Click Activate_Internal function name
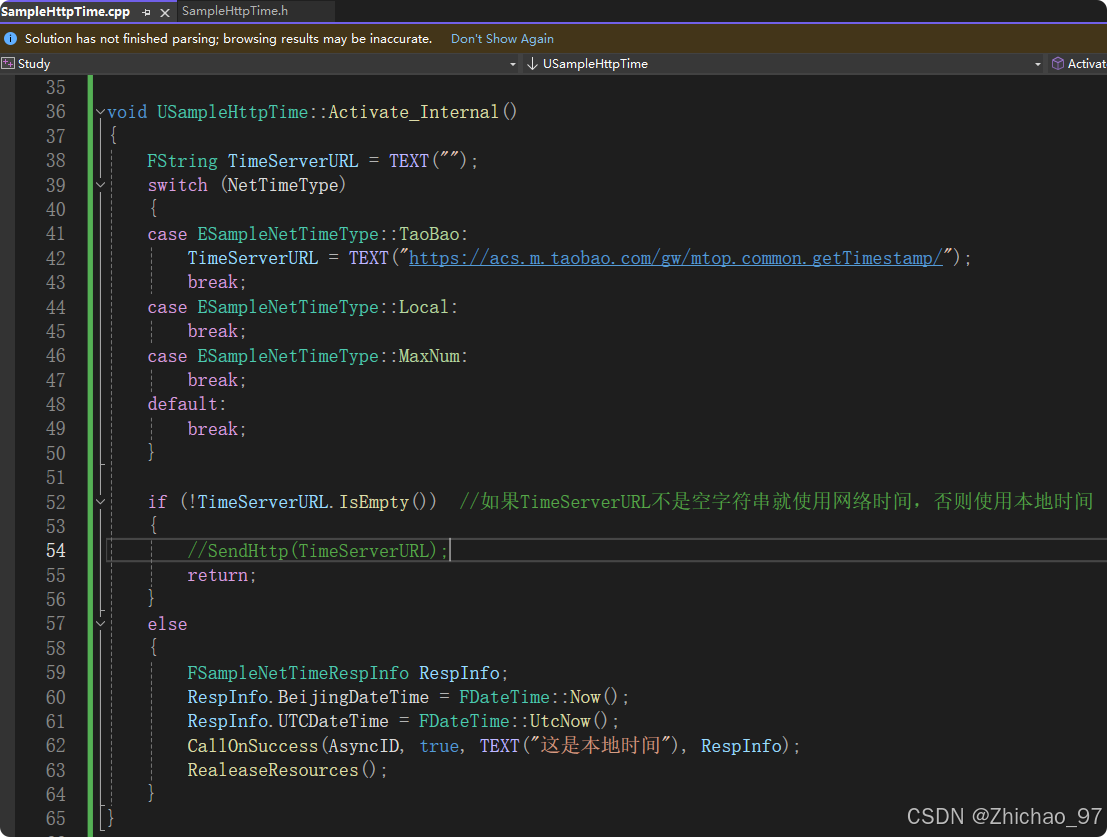 click(413, 112)
